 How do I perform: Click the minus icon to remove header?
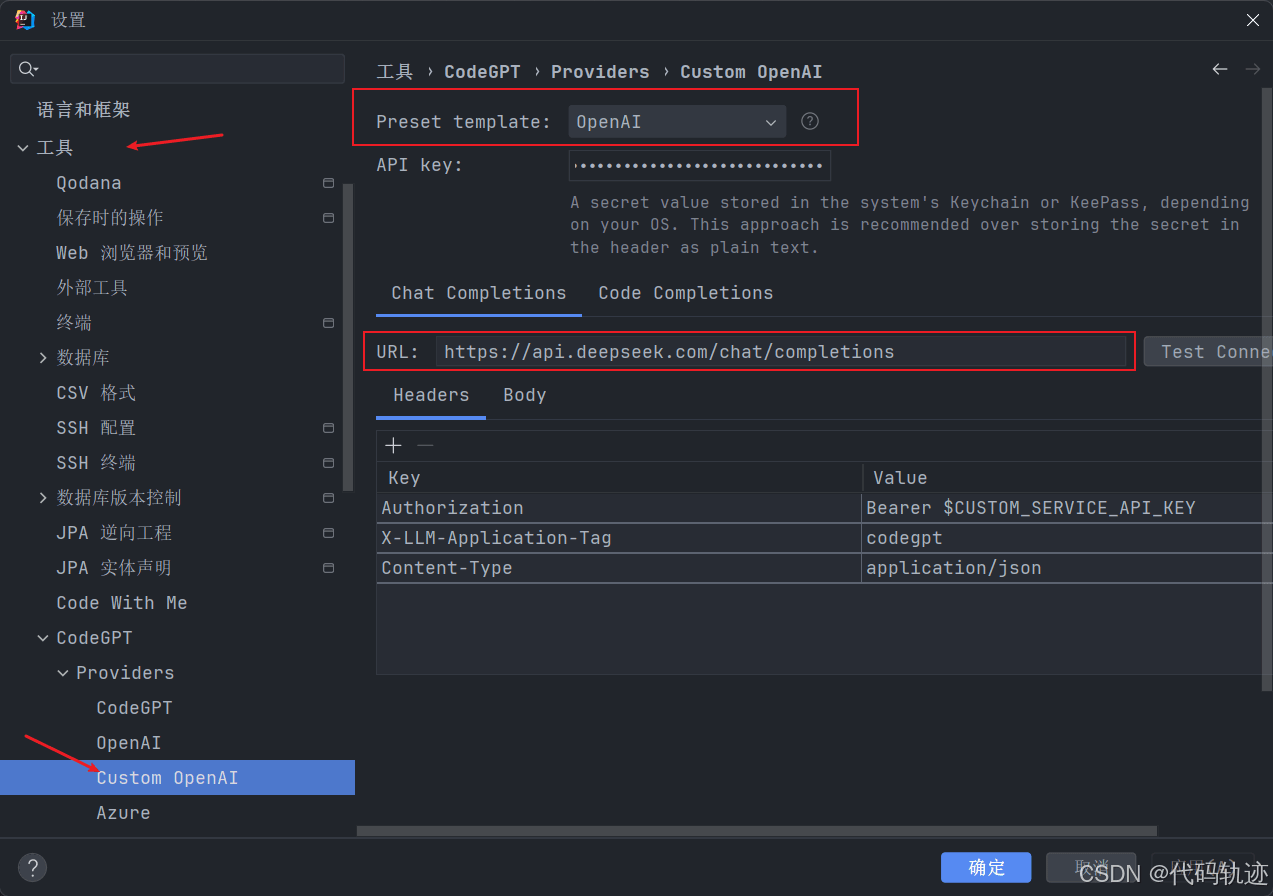click(425, 445)
